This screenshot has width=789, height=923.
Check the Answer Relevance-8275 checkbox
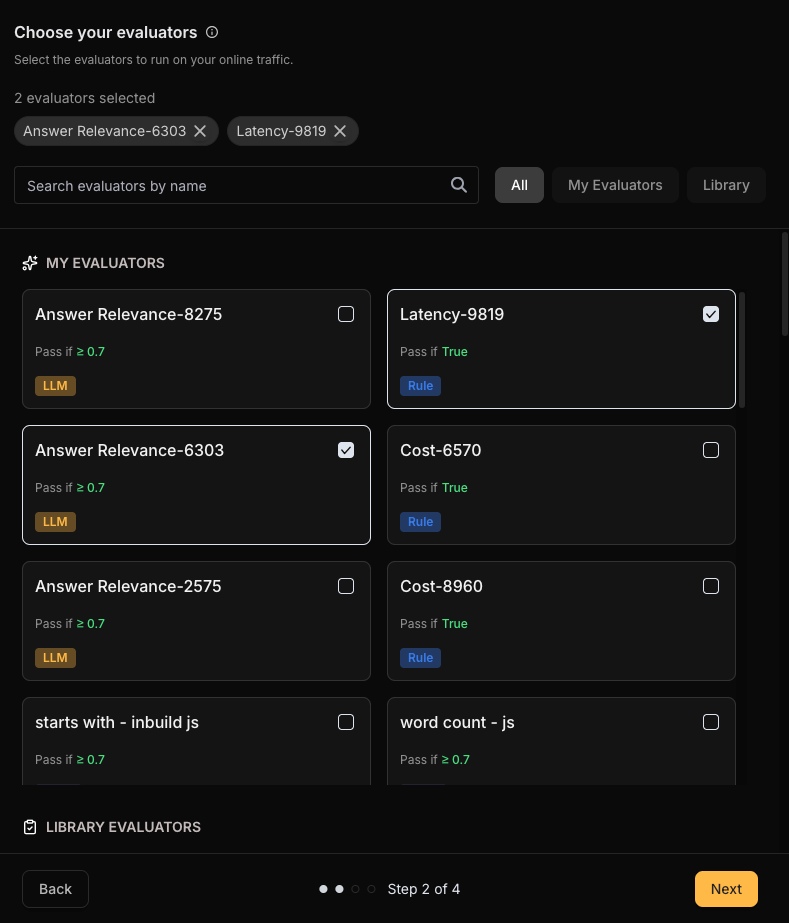point(346,314)
